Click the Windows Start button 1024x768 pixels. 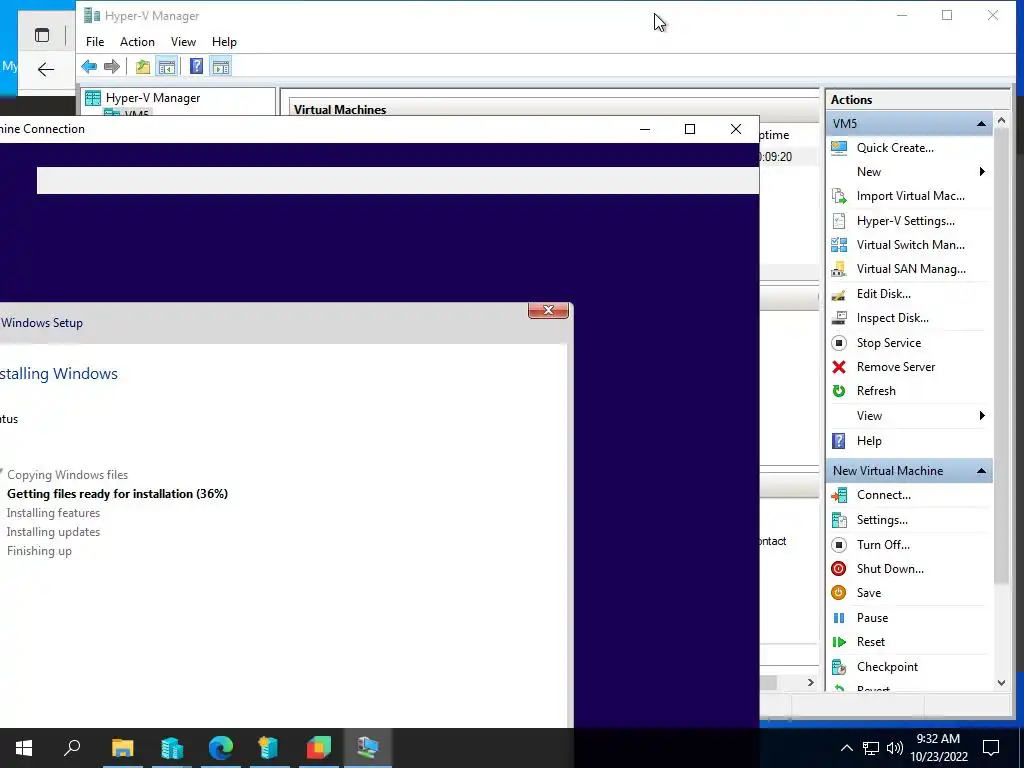pos(24,748)
